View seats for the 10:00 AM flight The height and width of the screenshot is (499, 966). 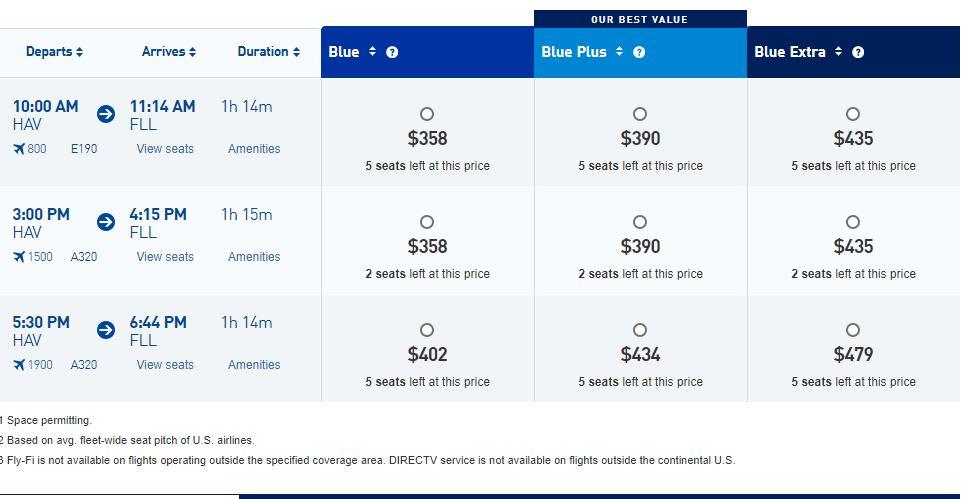coord(165,149)
